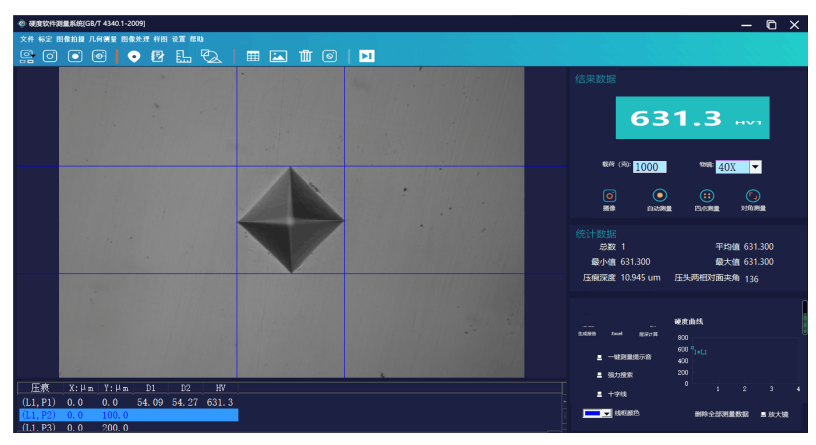Image resolution: width=816 pixels, height=445 pixels.
Task: Click 删除全部测量数据 button
Action: point(721,413)
